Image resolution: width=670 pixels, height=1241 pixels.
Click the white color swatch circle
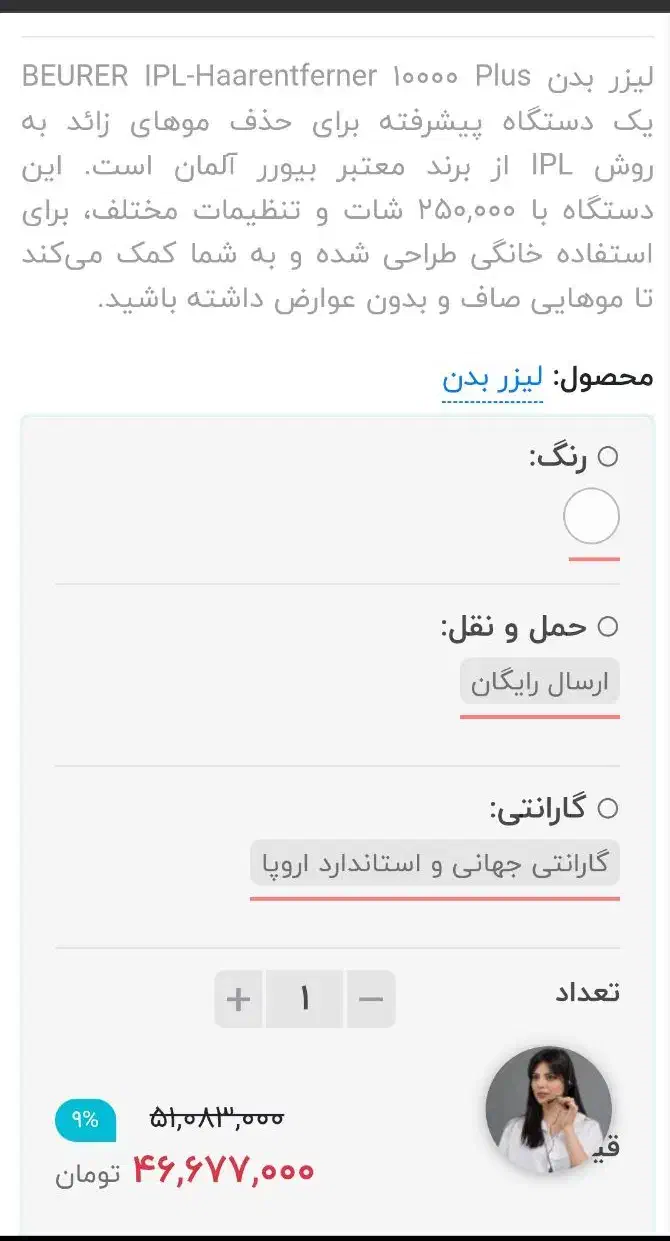click(591, 516)
